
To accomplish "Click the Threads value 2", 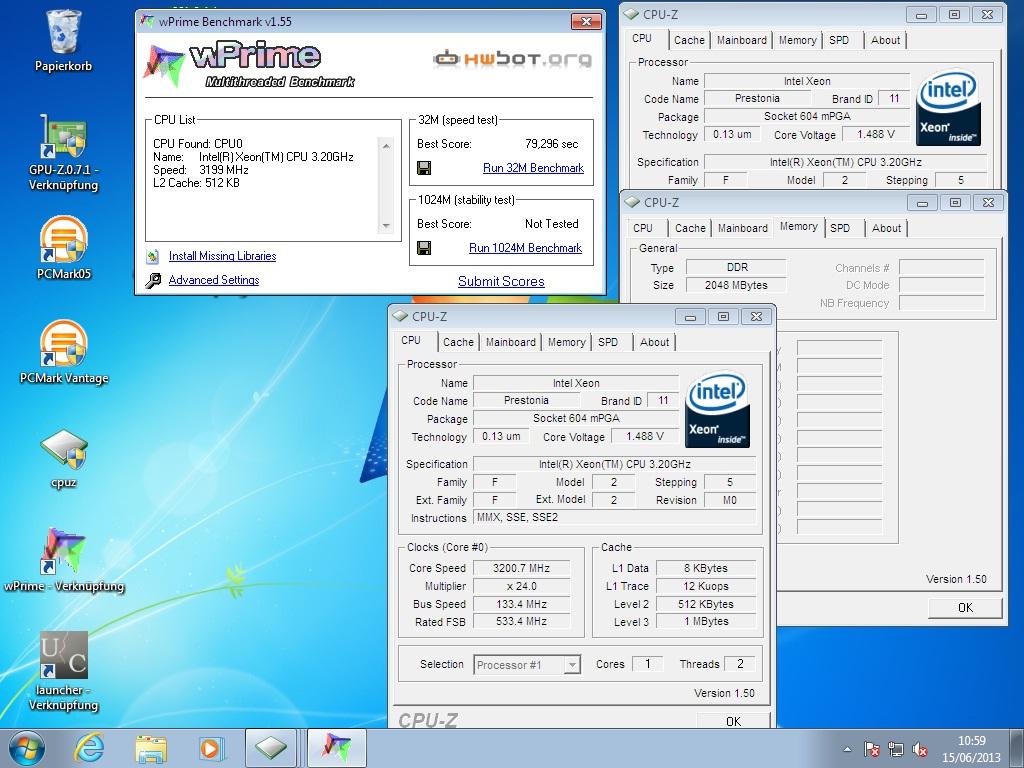I will point(740,664).
